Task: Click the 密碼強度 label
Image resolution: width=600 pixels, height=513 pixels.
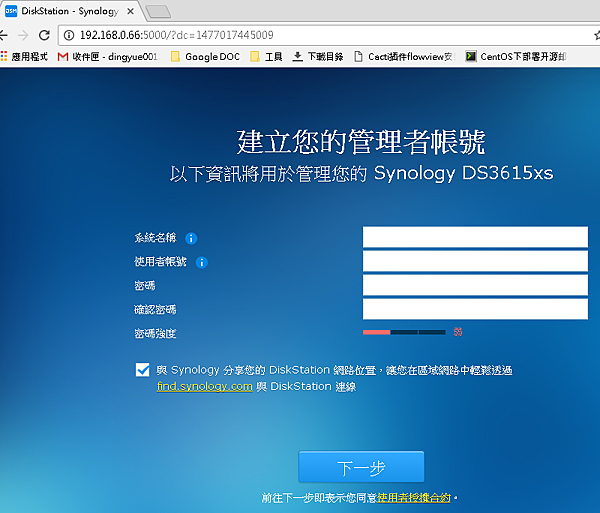Action: 155,334
